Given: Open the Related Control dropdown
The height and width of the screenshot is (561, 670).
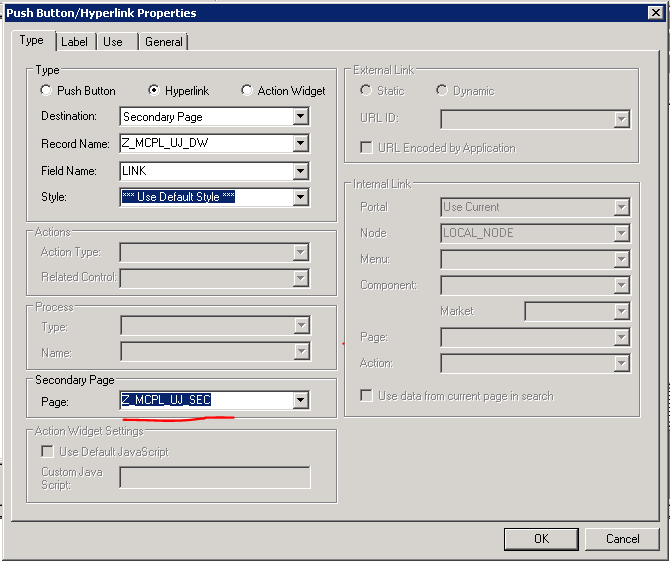Looking at the screenshot, I should 301,278.
